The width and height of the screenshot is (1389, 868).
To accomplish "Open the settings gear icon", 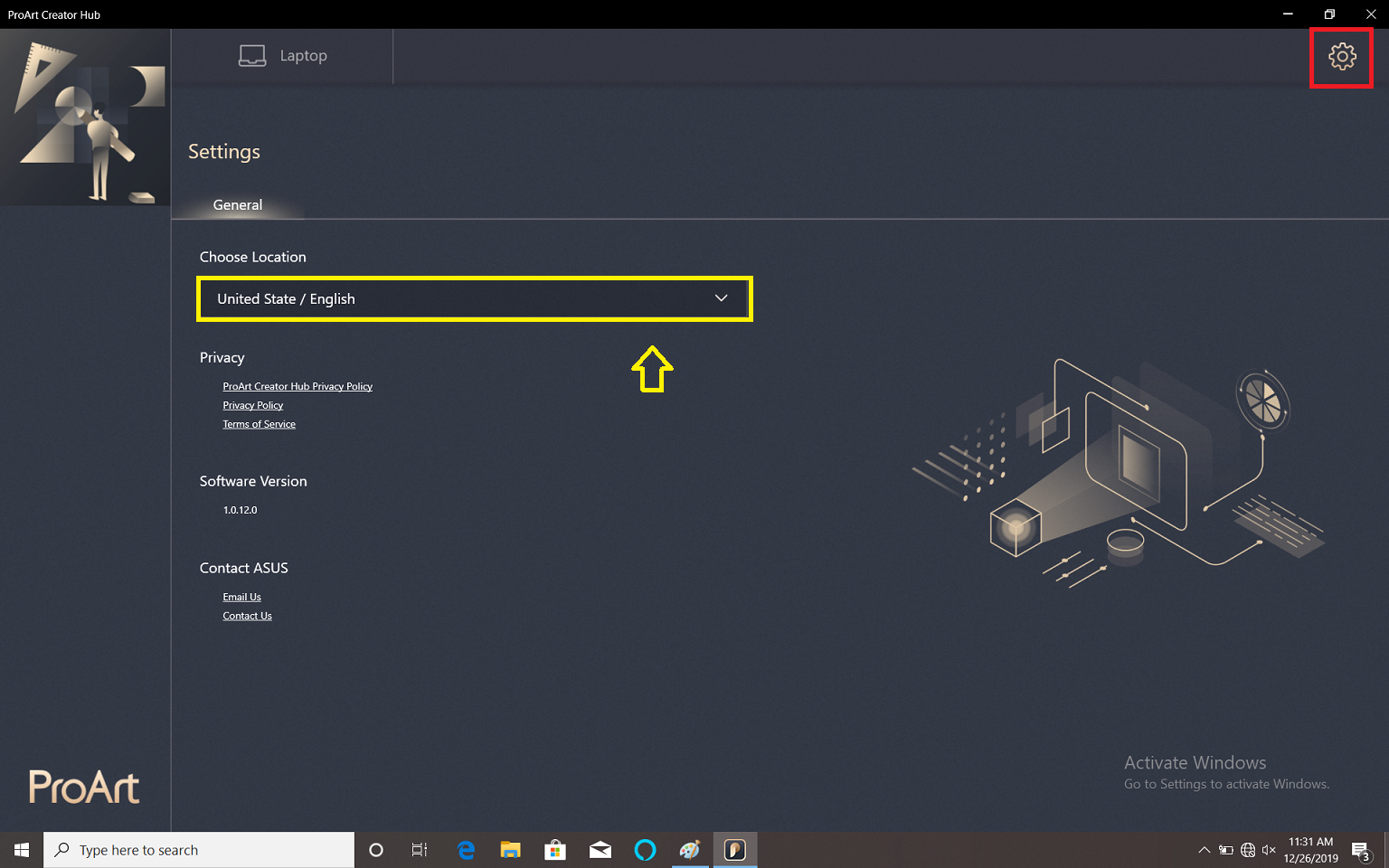I will [1342, 57].
